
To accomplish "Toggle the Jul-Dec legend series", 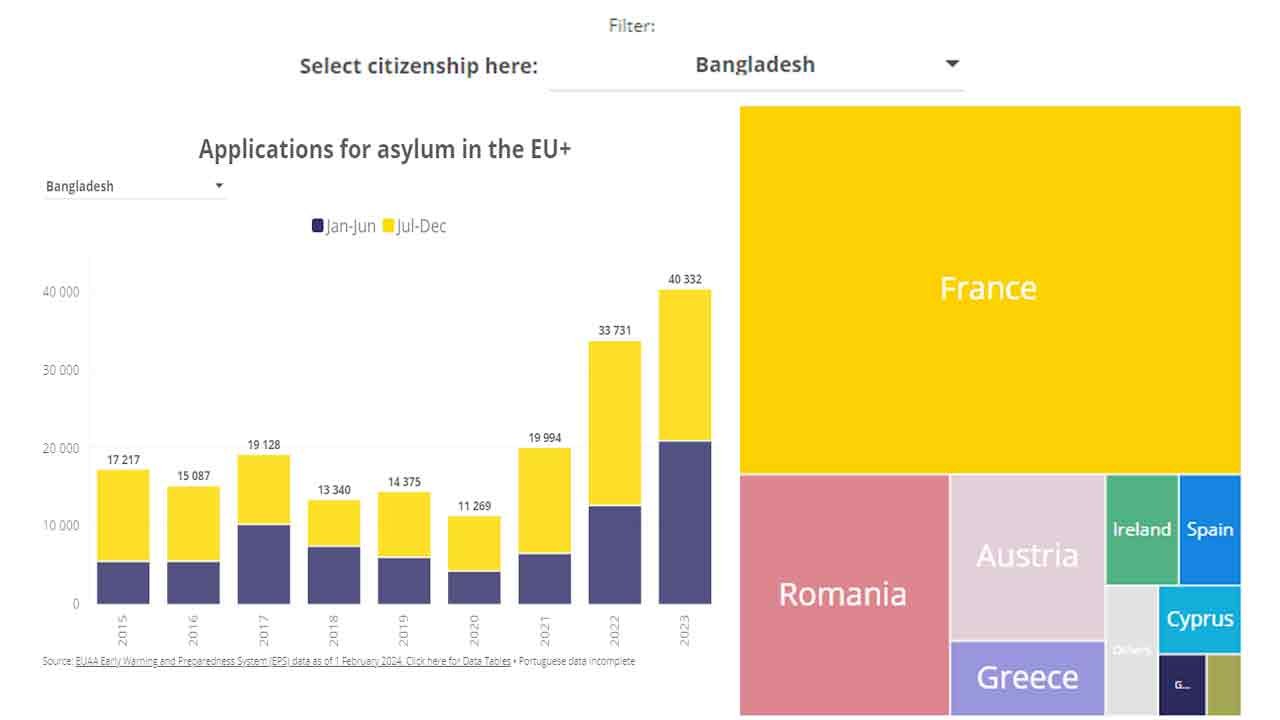I will point(415,226).
